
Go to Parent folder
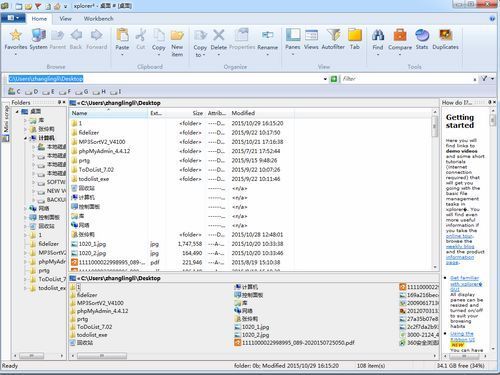pyautogui.click(x=57, y=40)
